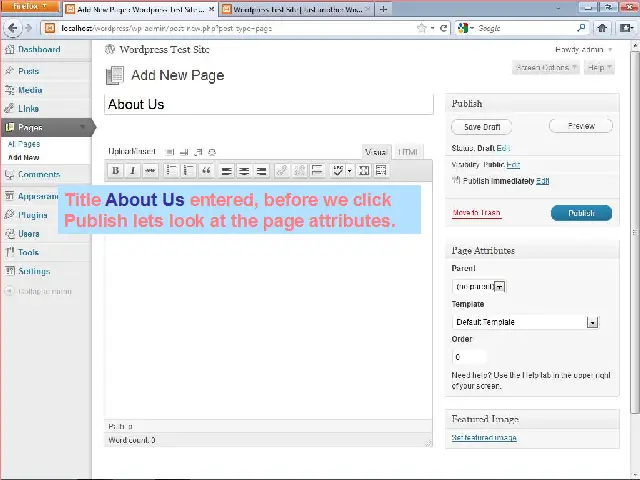Image resolution: width=640 pixels, height=480 pixels.
Task: Click the unlink icon
Action: (x=300, y=171)
